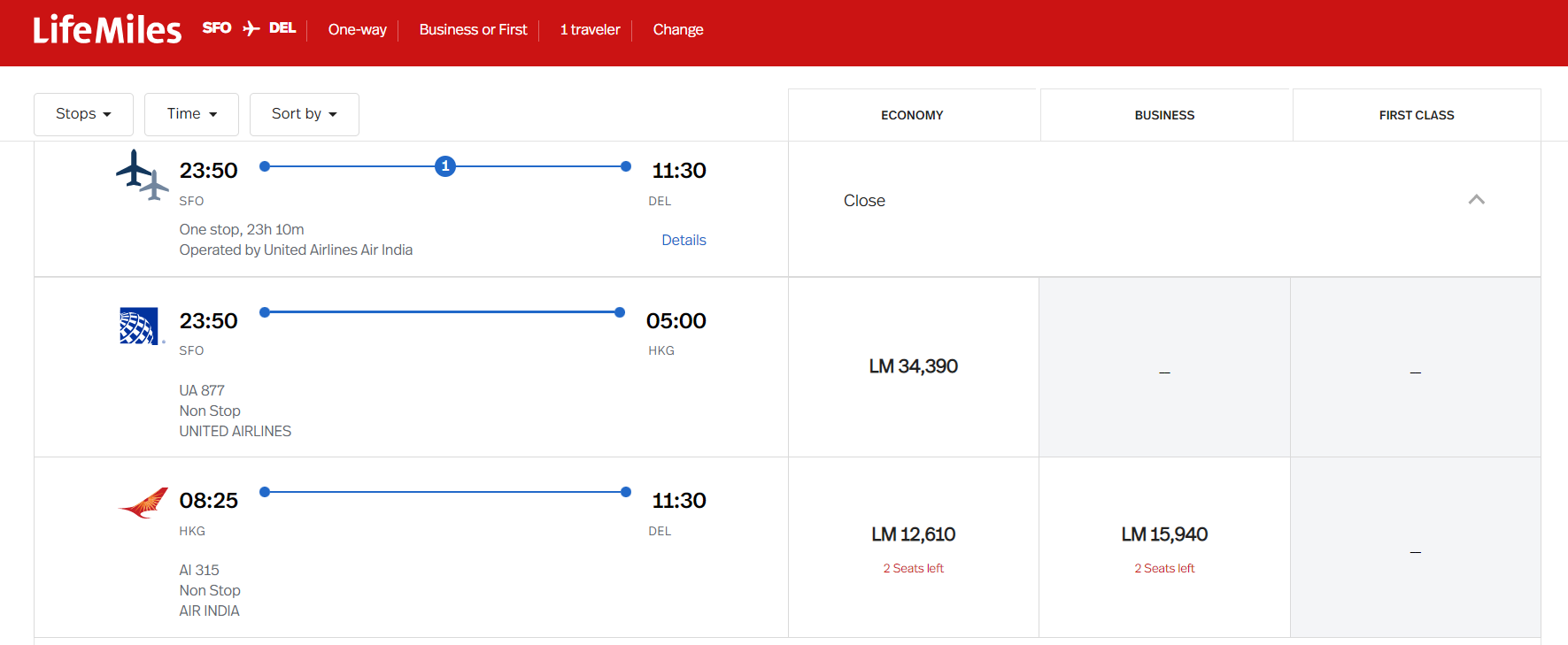1568x645 pixels.
Task: Select the Business column tab
Action: [x=1164, y=115]
